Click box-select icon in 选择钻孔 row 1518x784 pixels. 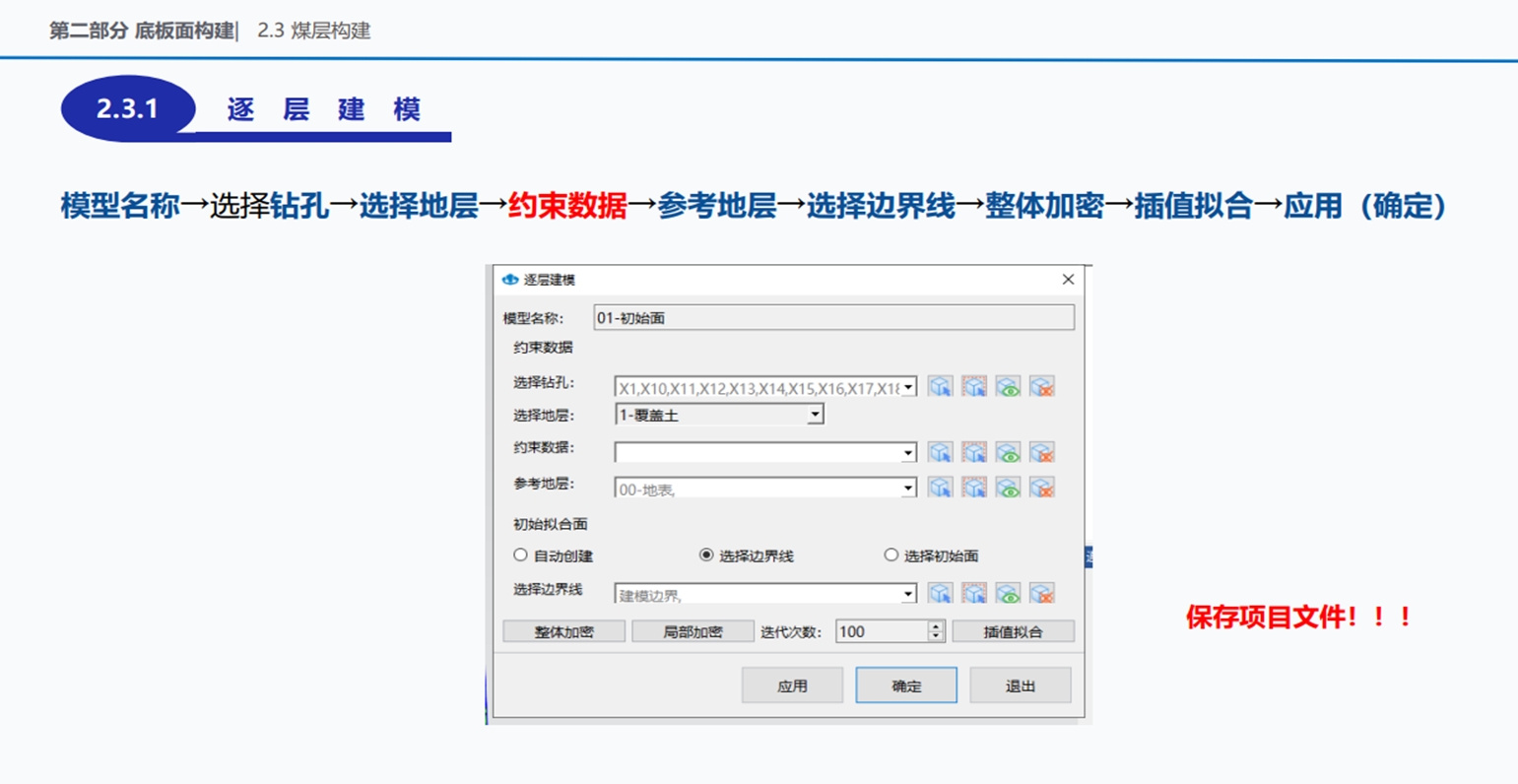click(x=974, y=386)
